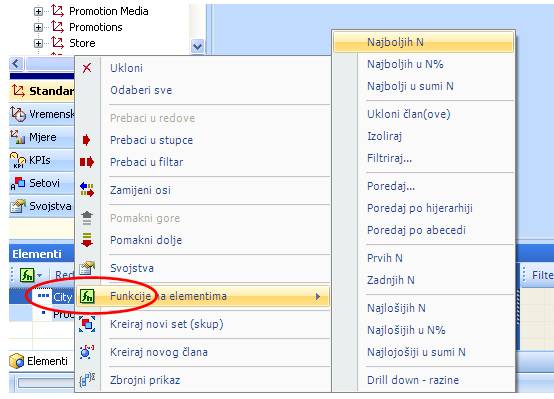Switch to the Elementi bottom tab
The image size is (554, 399).
(x=39, y=361)
